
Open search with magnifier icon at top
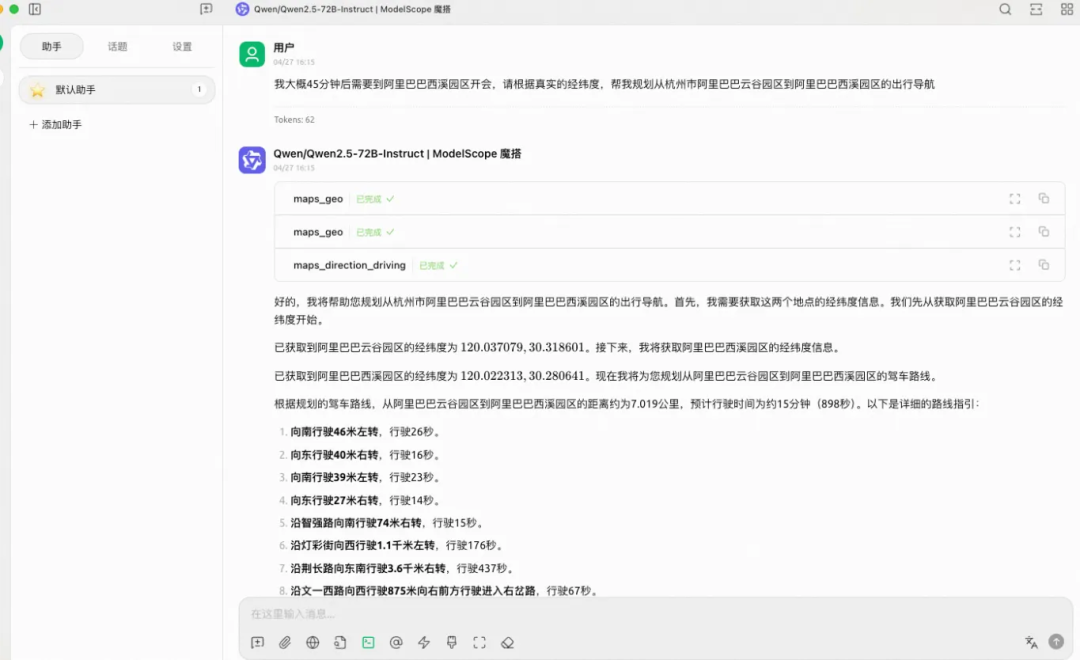(1006, 9)
